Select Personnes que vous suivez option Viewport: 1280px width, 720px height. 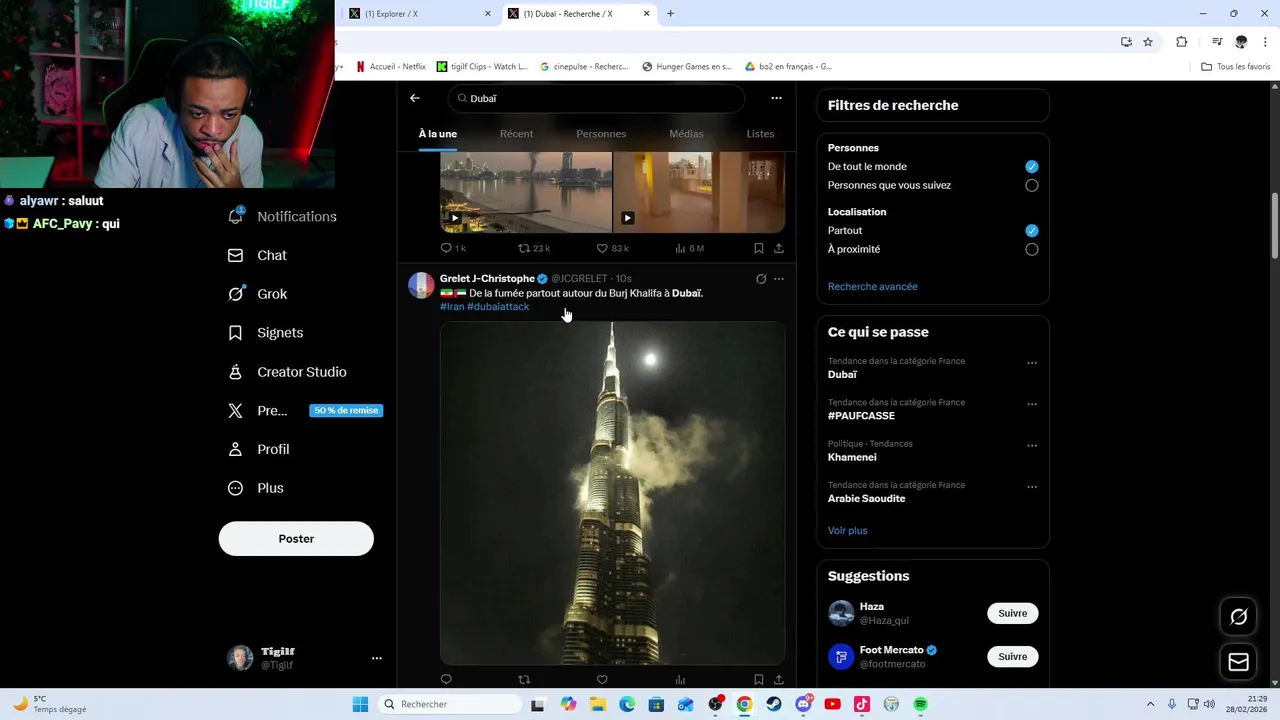[x=1032, y=186]
